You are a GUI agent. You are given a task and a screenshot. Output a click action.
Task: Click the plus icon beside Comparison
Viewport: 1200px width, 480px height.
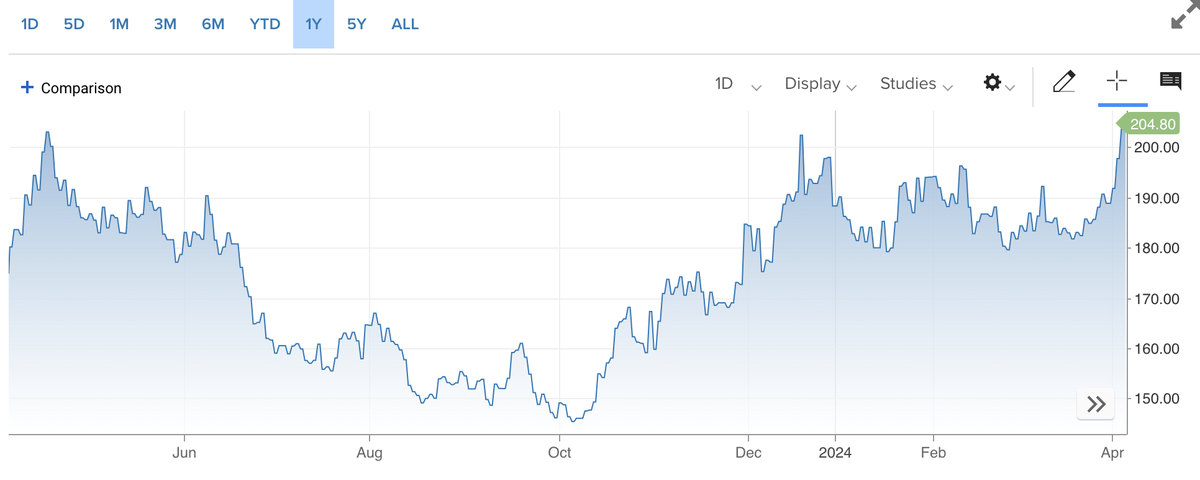click(27, 88)
